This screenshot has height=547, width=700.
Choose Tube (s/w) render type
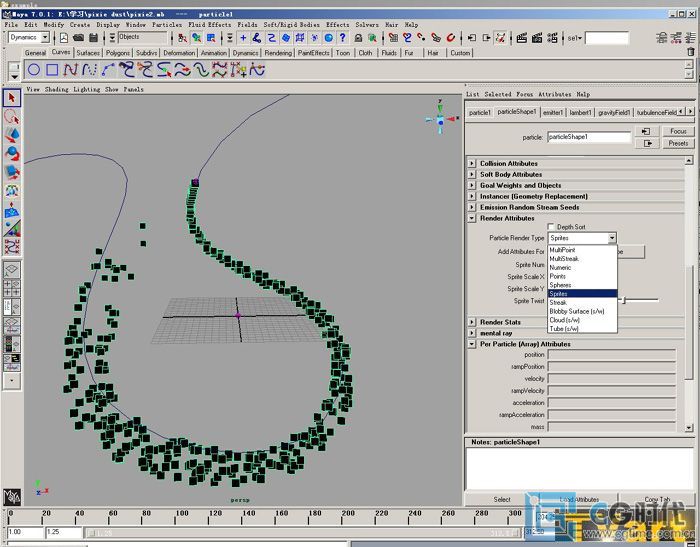582,329
